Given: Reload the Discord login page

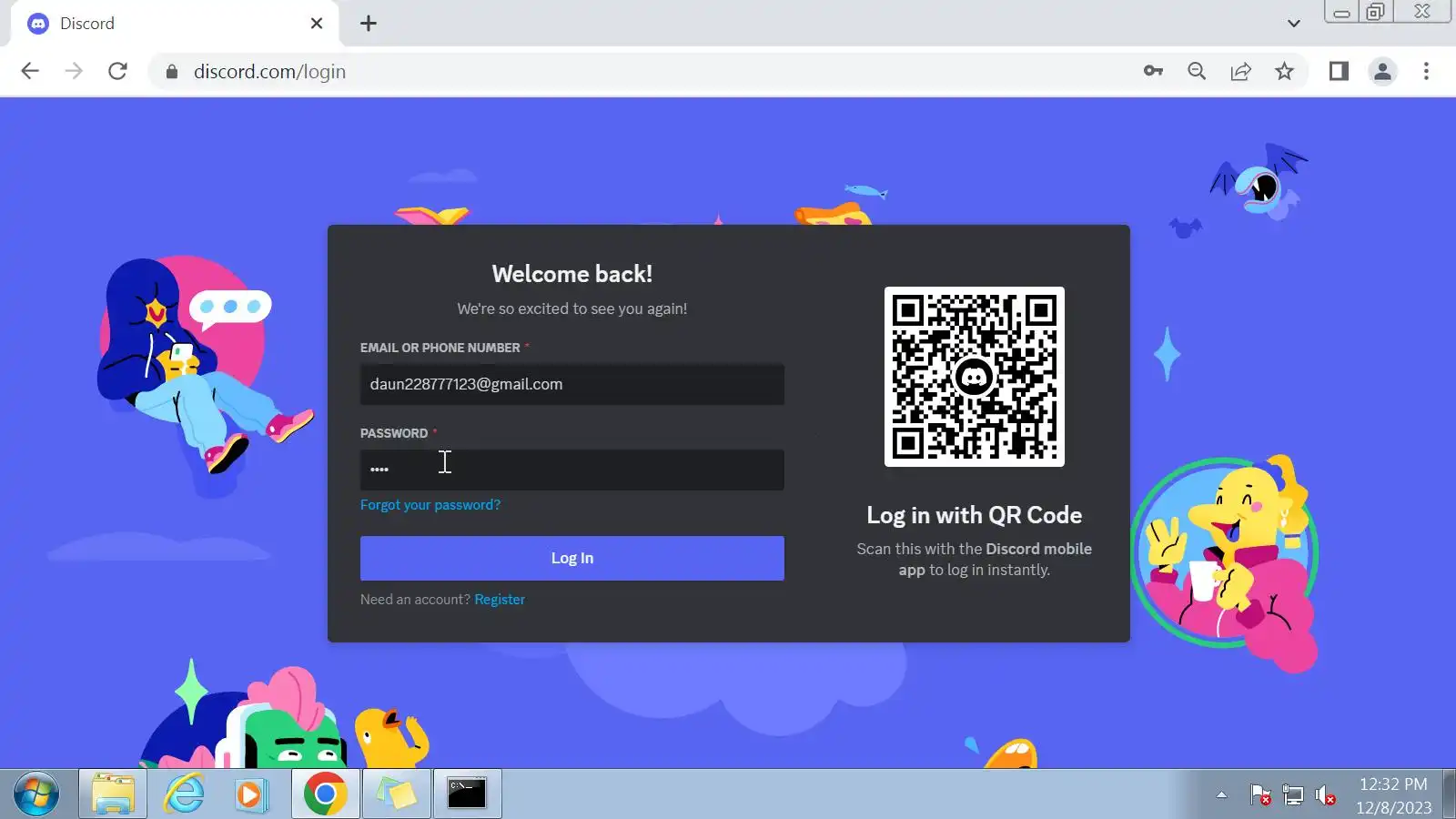Looking at the screenshot, I should (117, 71).
